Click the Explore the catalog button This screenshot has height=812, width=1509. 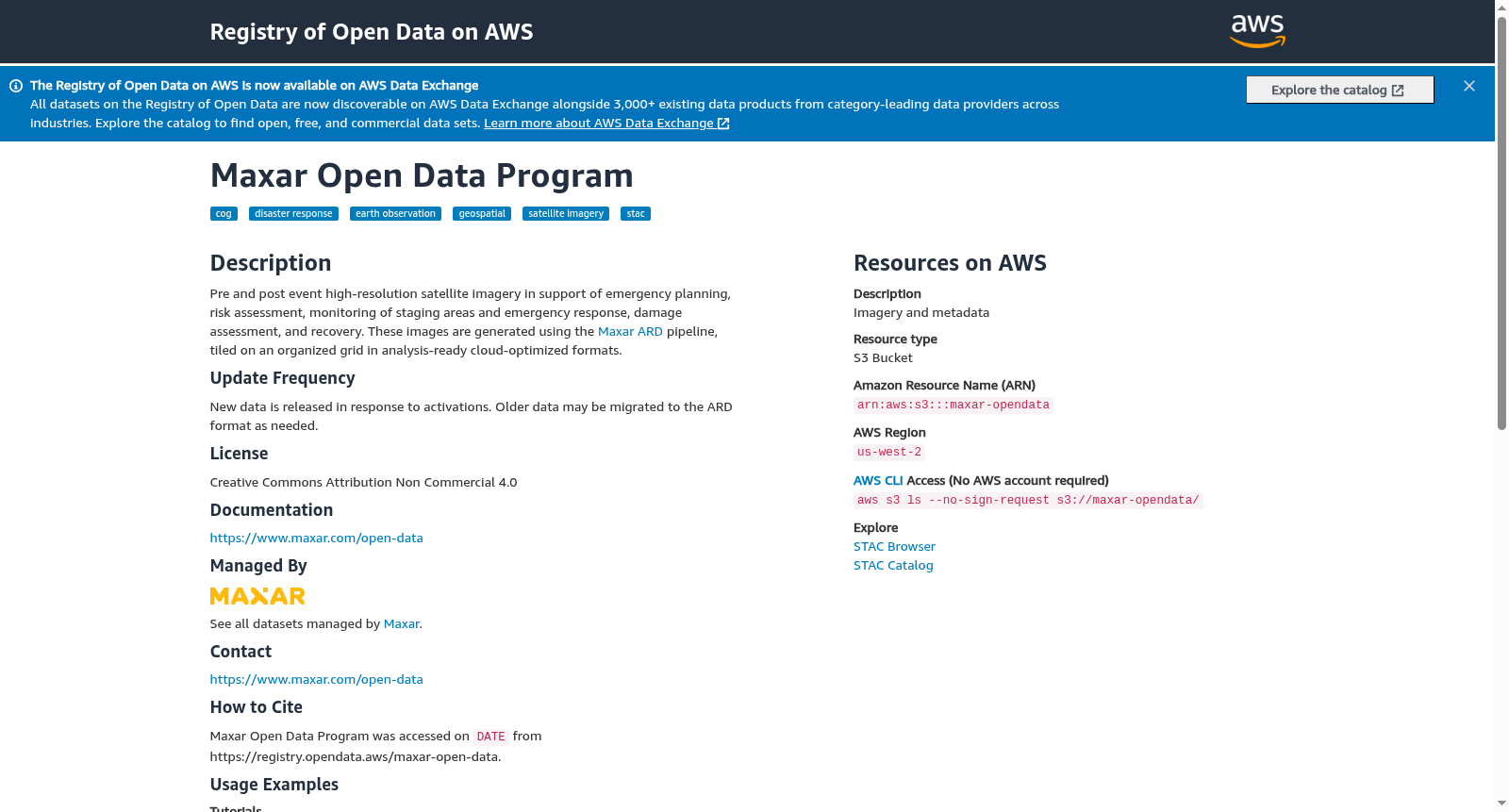click(x=1339, y=90)
